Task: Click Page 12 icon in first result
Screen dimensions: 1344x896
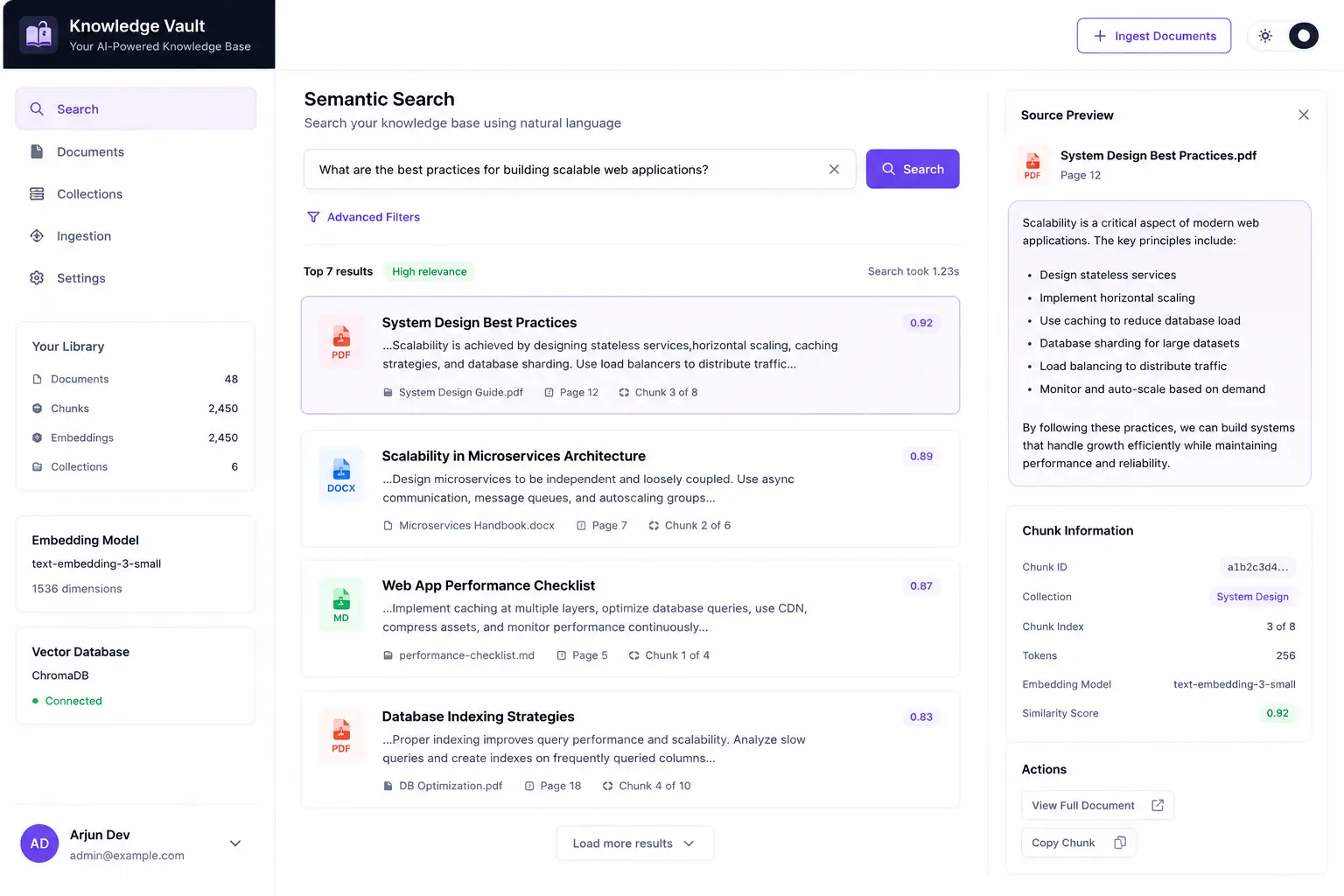Action: [x=549, y=392]
